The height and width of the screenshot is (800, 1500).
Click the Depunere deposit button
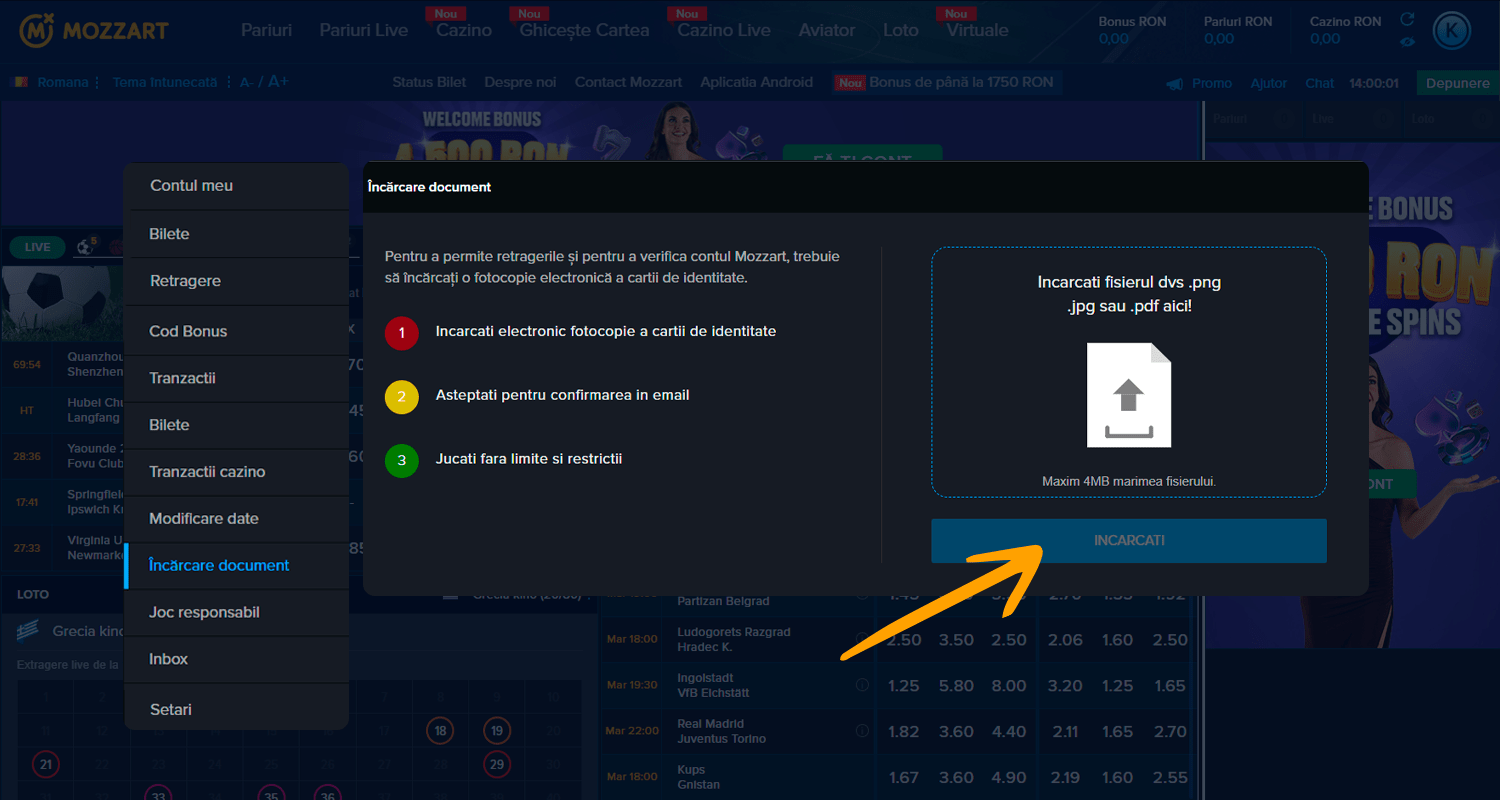tap(1457, 83)
